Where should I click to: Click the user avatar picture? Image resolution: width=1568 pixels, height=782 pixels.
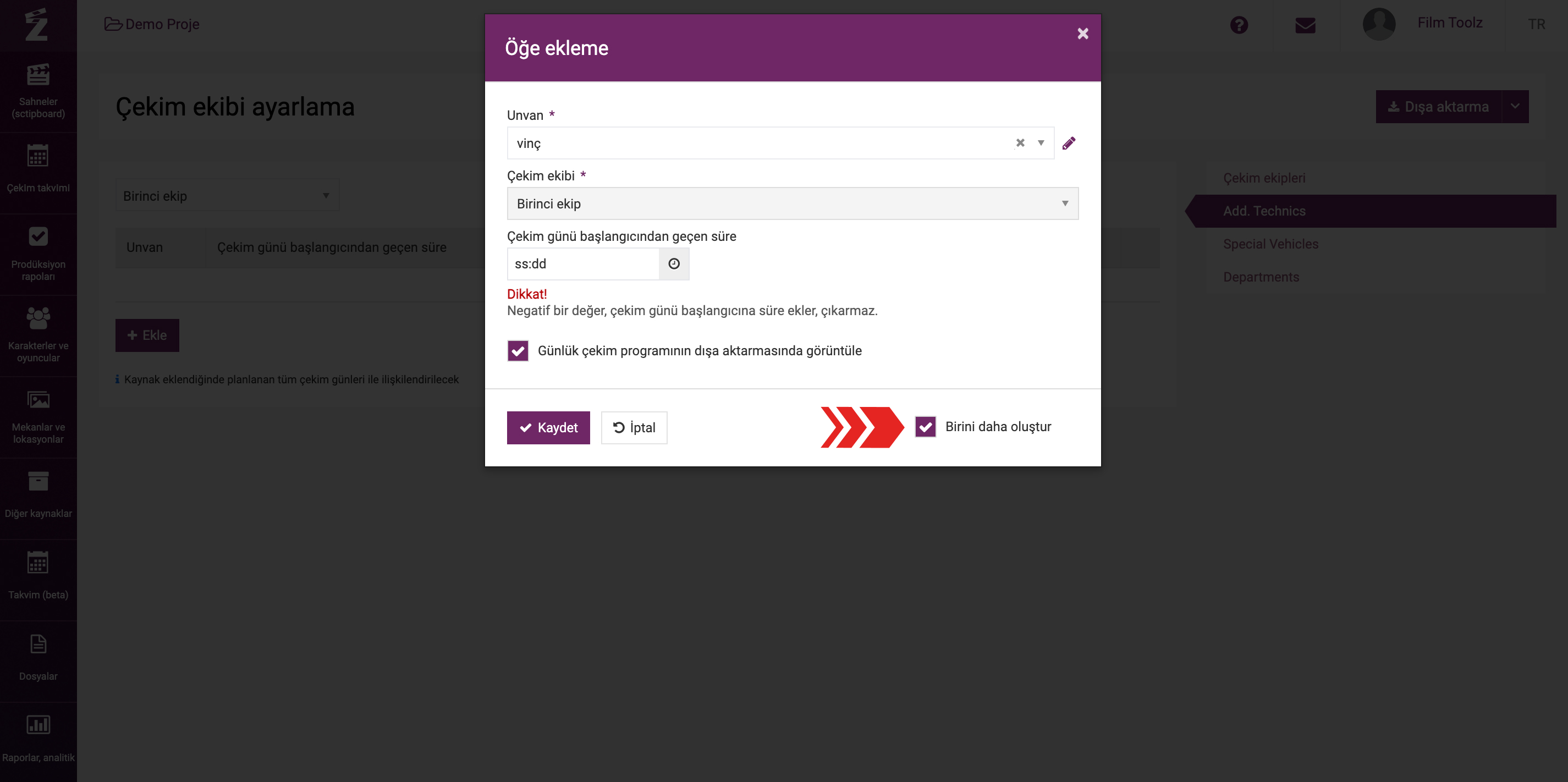[1379, 24]
